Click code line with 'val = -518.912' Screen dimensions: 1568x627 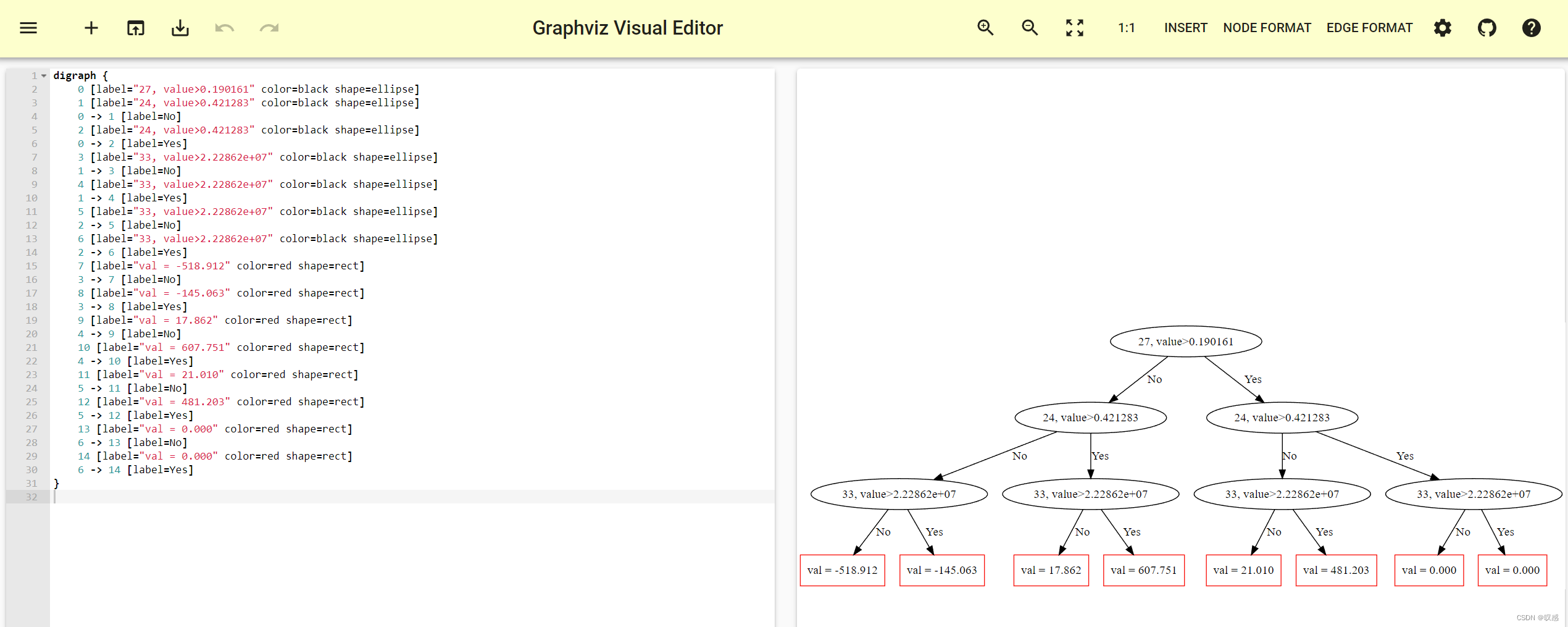pyautogui.click(x=221, y=266)
